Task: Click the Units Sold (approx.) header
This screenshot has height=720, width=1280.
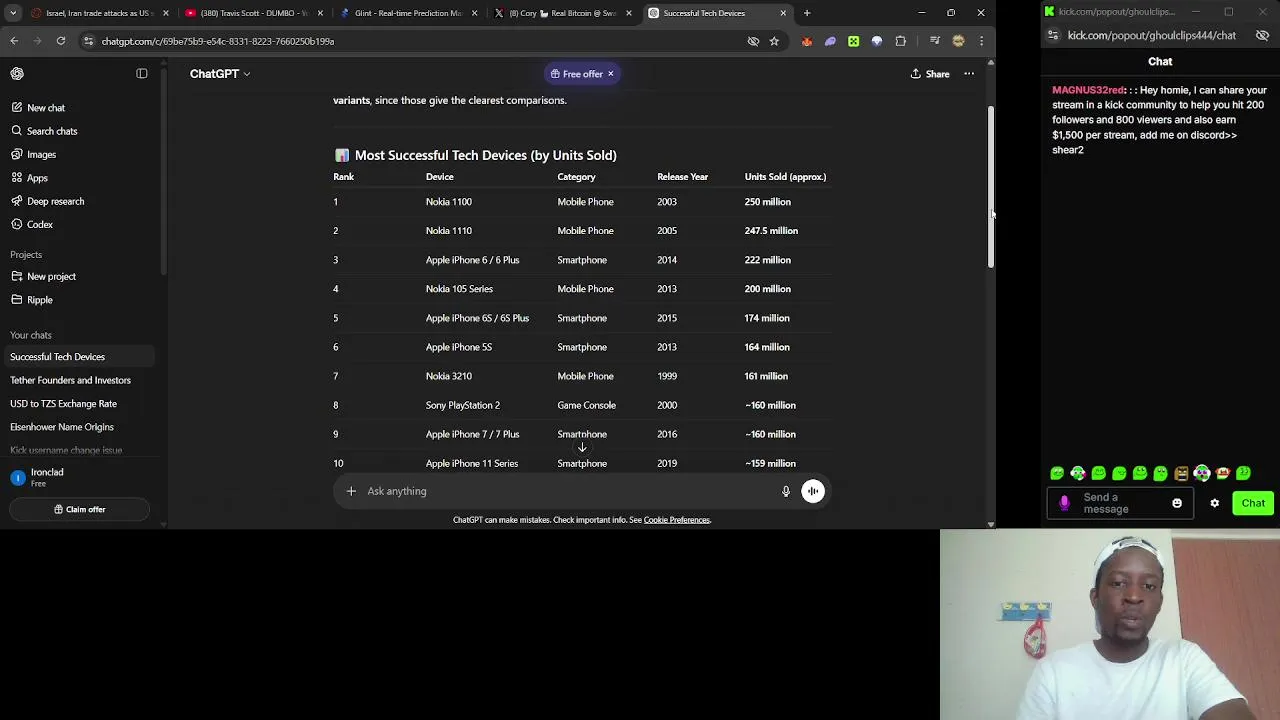Action: pos(785,177)
